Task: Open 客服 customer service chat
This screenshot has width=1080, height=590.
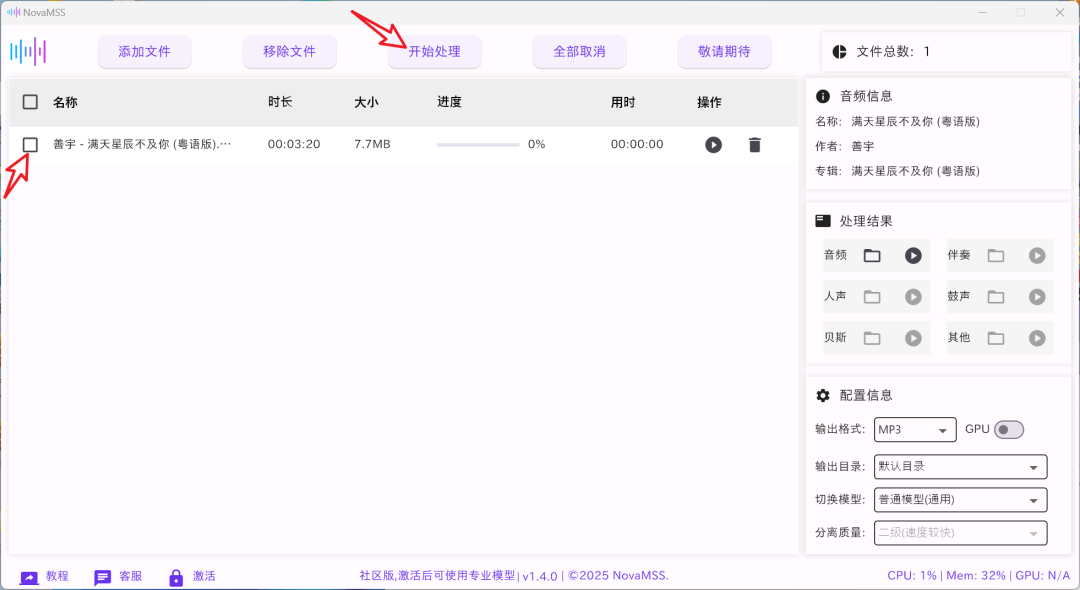Action: pyautogui.click(x=118, y=577)
